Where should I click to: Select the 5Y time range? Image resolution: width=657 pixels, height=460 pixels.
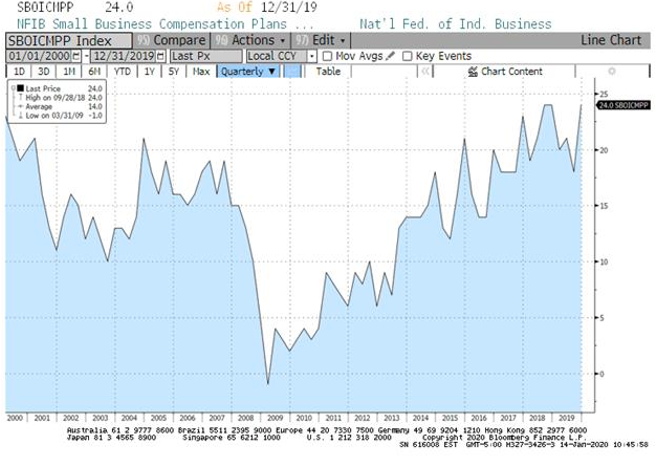pyautogui.click(x=174, y=72)
